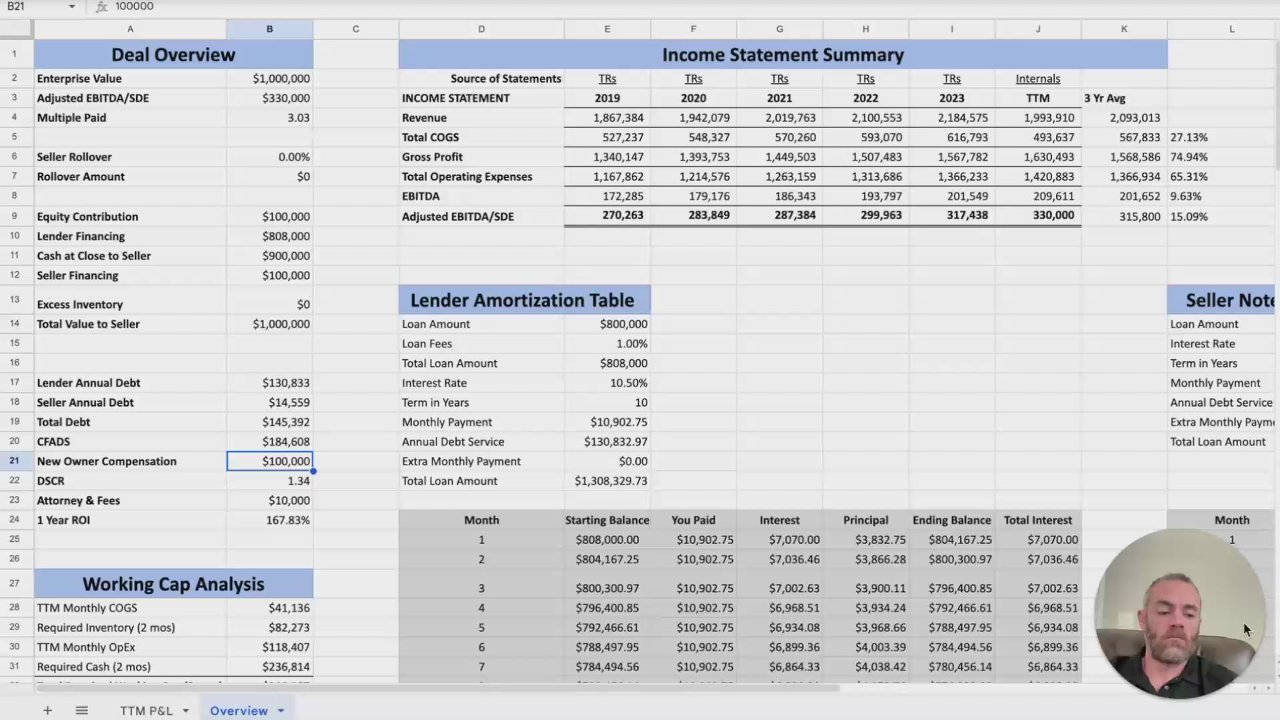Select the Seller Rollover value 0.00%
This screenshot has width=1280, height=720.
coord(269,157)
